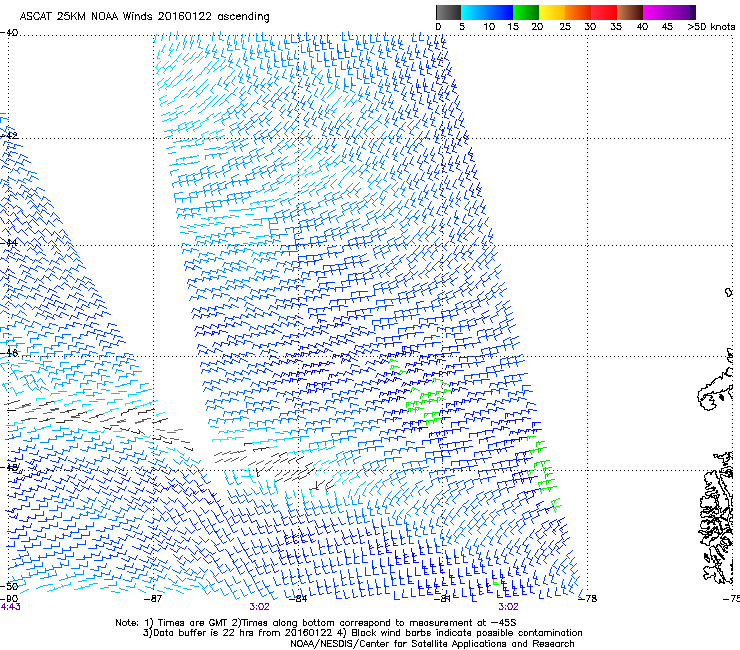Image resolution: width=740 pixels, height=650 pixels.
Task: Click the -90 longitude axis label
Action: click(9, 599)
